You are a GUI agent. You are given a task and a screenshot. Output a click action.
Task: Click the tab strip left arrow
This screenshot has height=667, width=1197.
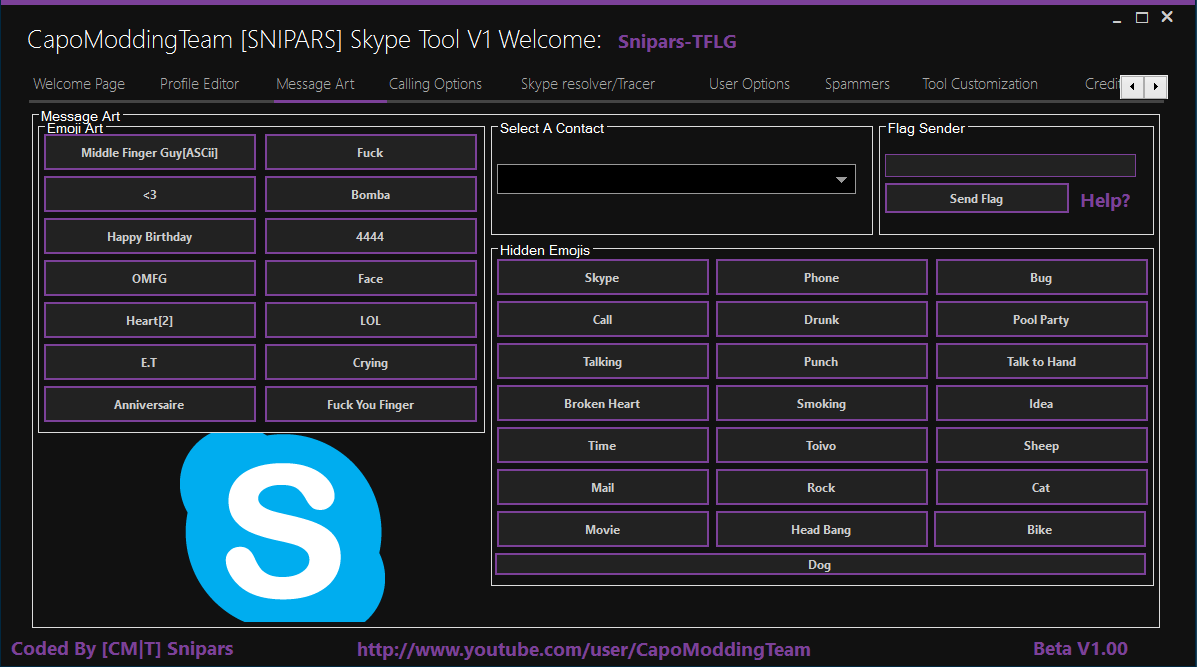pos(1132,86)
